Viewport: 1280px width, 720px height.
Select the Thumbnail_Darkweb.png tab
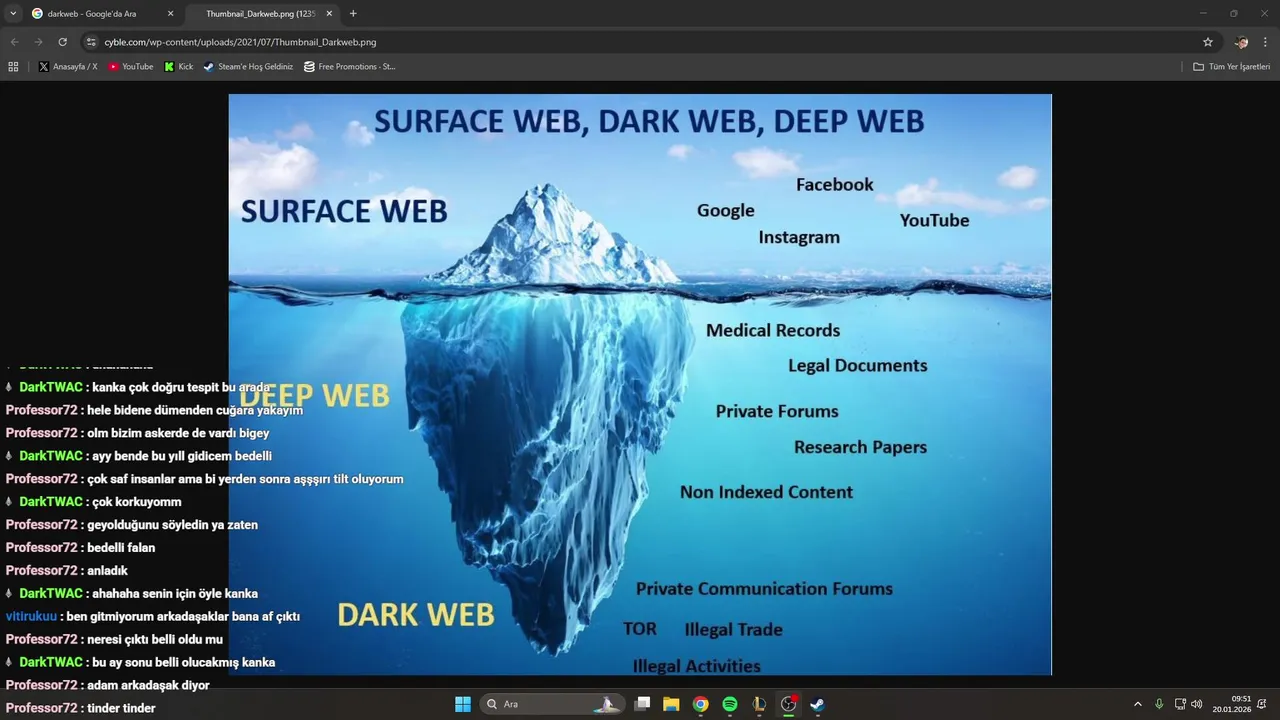pos(260,14)
